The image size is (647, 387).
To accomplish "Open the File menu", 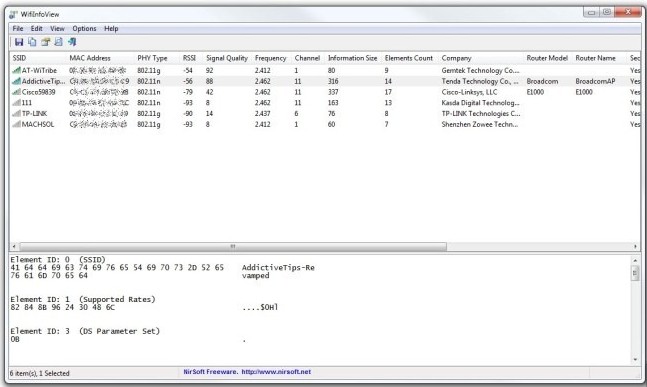I will [x=18, y=28].
